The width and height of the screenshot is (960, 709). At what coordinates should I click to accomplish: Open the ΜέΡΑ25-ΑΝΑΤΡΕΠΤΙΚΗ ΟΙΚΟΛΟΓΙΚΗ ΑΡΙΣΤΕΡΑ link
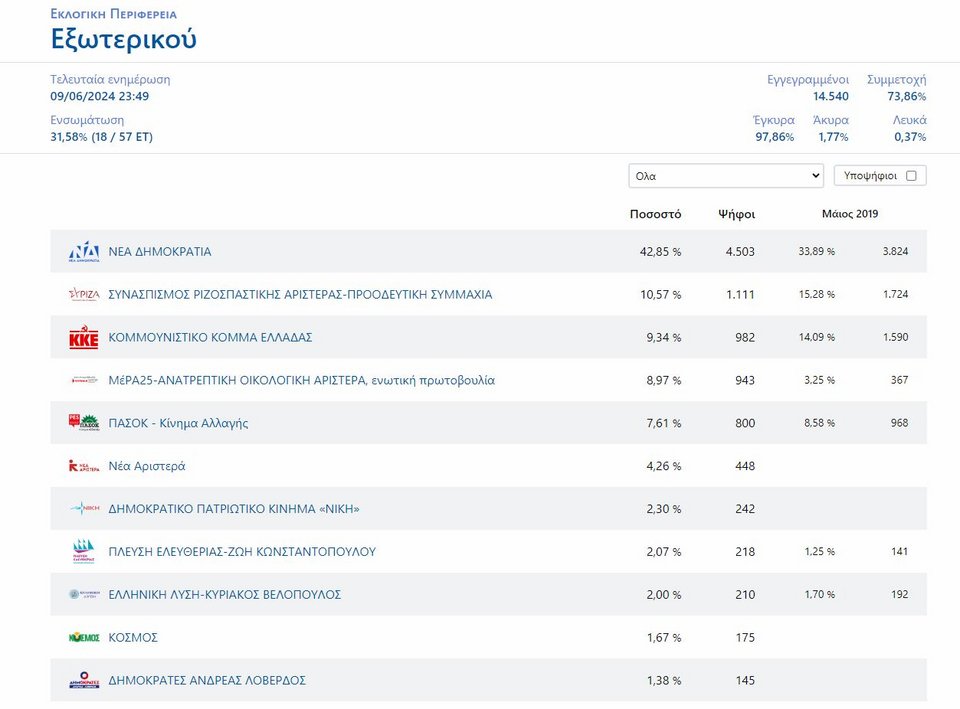click(x=301, y=380)
